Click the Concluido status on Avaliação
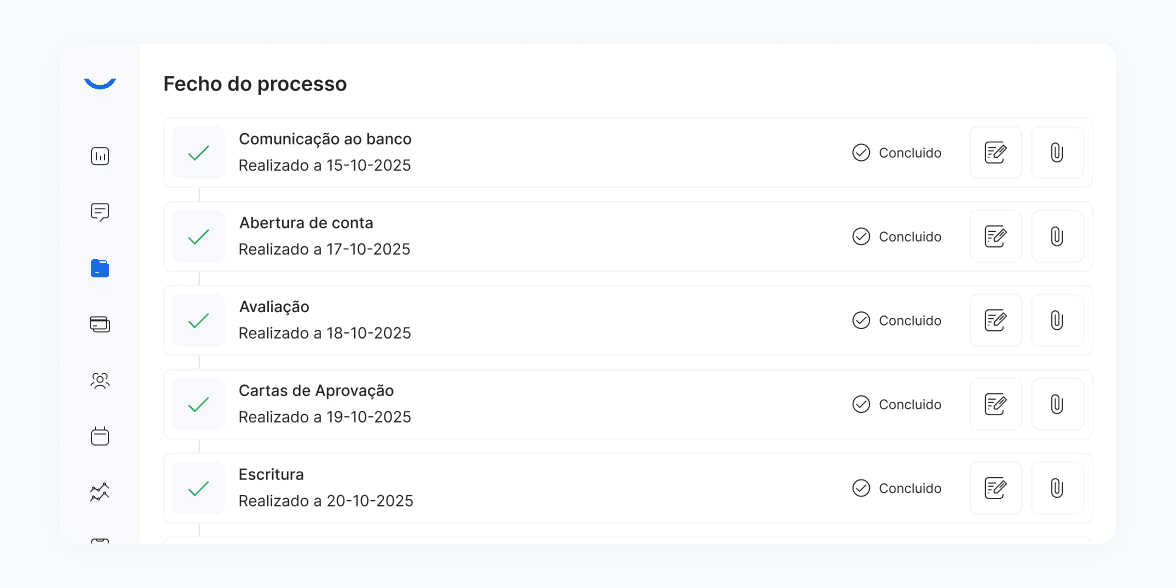The image size is (1176, 588). [897, 320]
